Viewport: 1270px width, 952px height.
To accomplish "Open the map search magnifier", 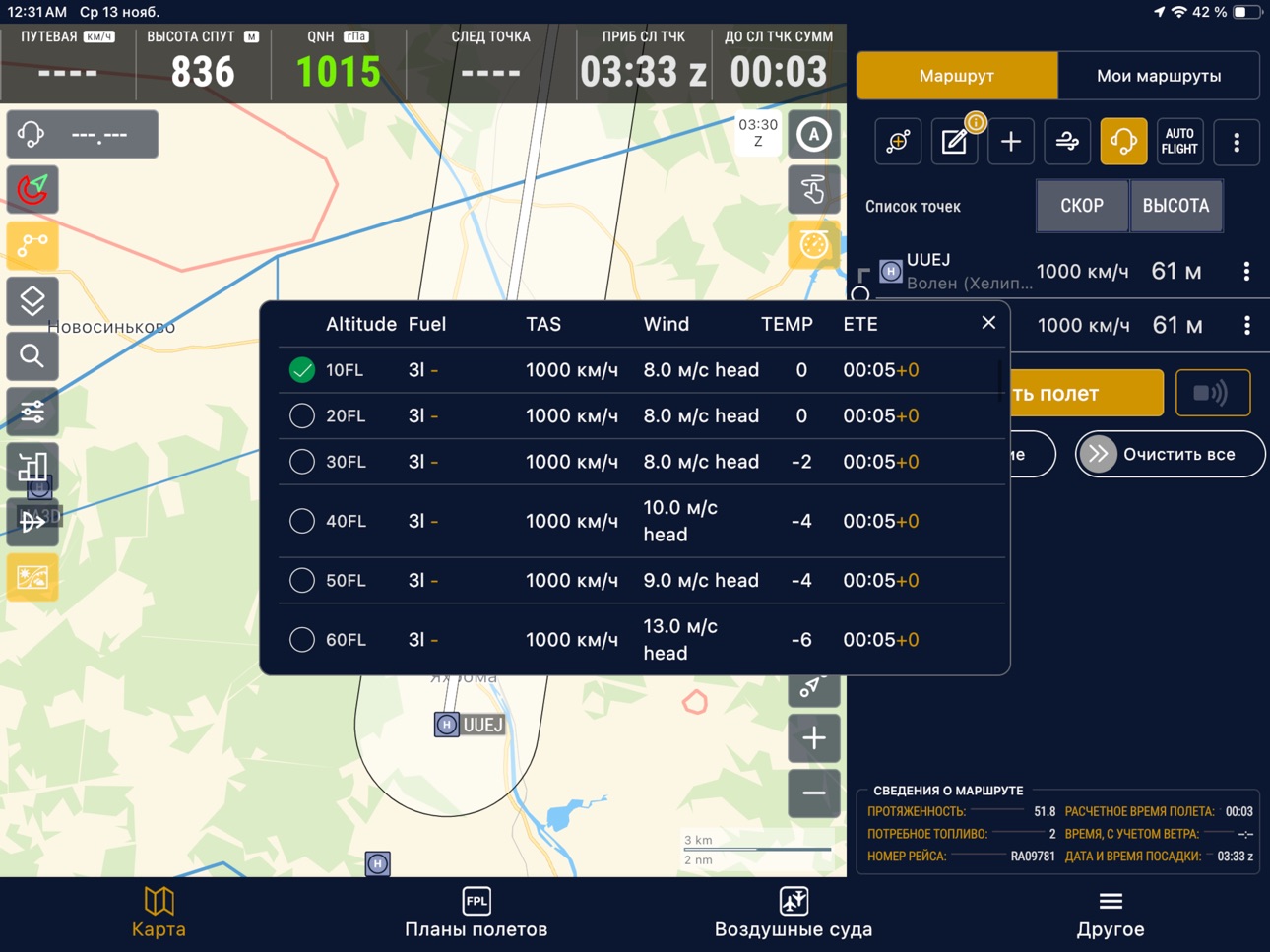I will coord(32,355).
